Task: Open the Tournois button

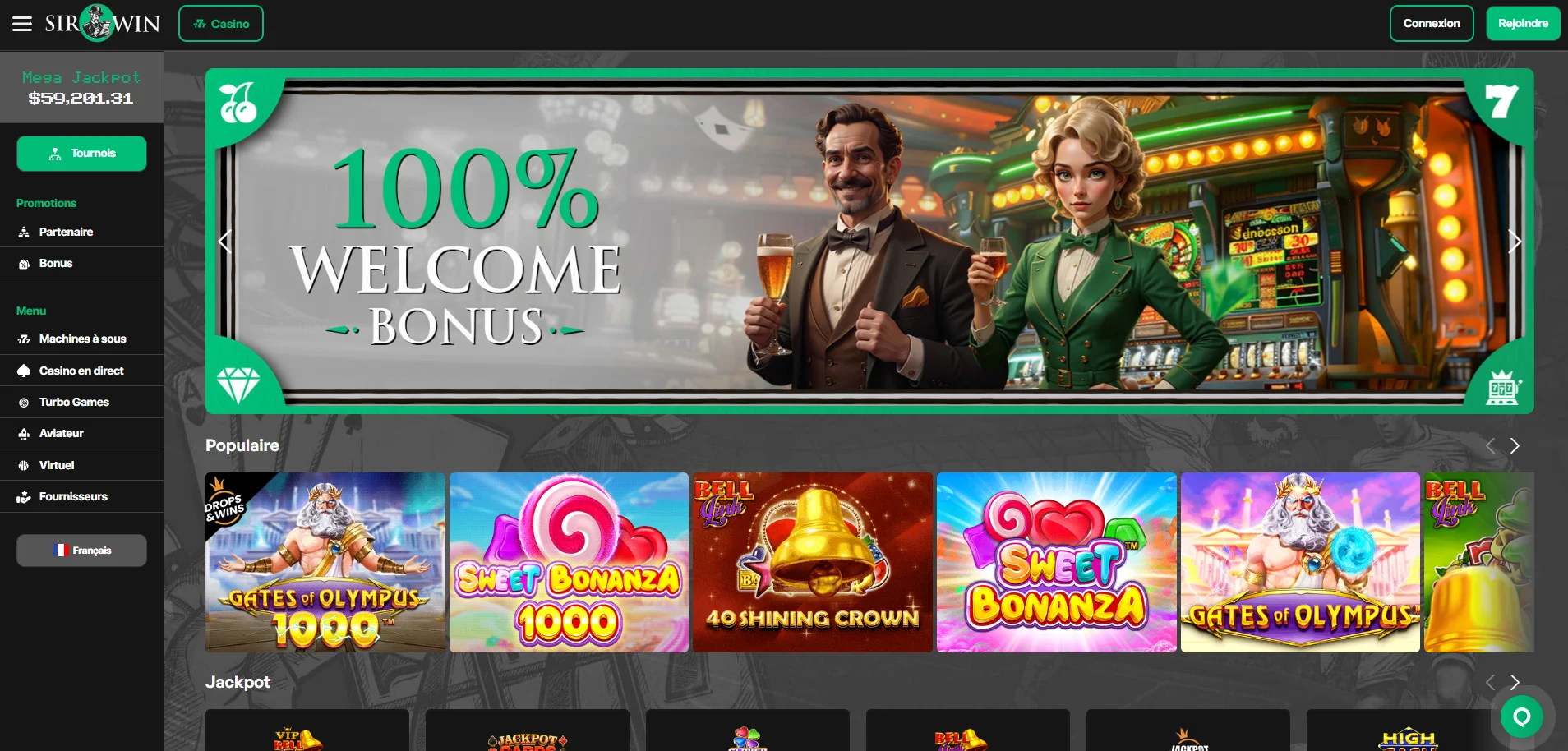Action: point(81,154)
